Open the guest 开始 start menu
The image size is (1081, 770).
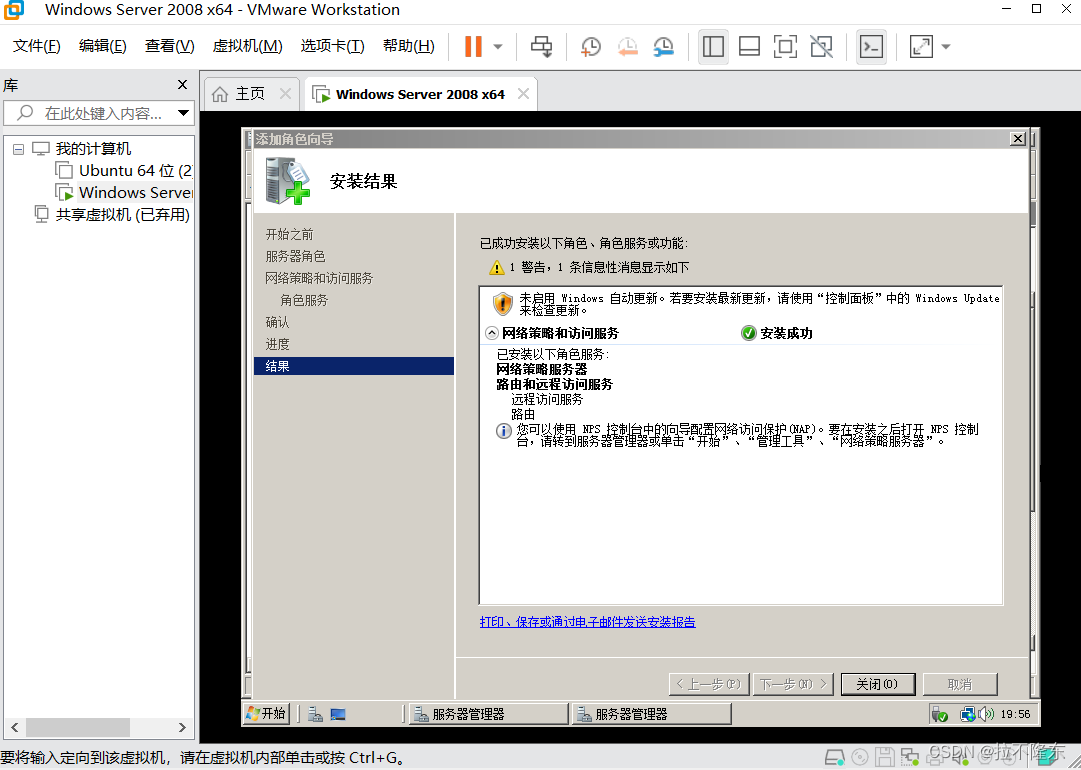tap(266, 713)
